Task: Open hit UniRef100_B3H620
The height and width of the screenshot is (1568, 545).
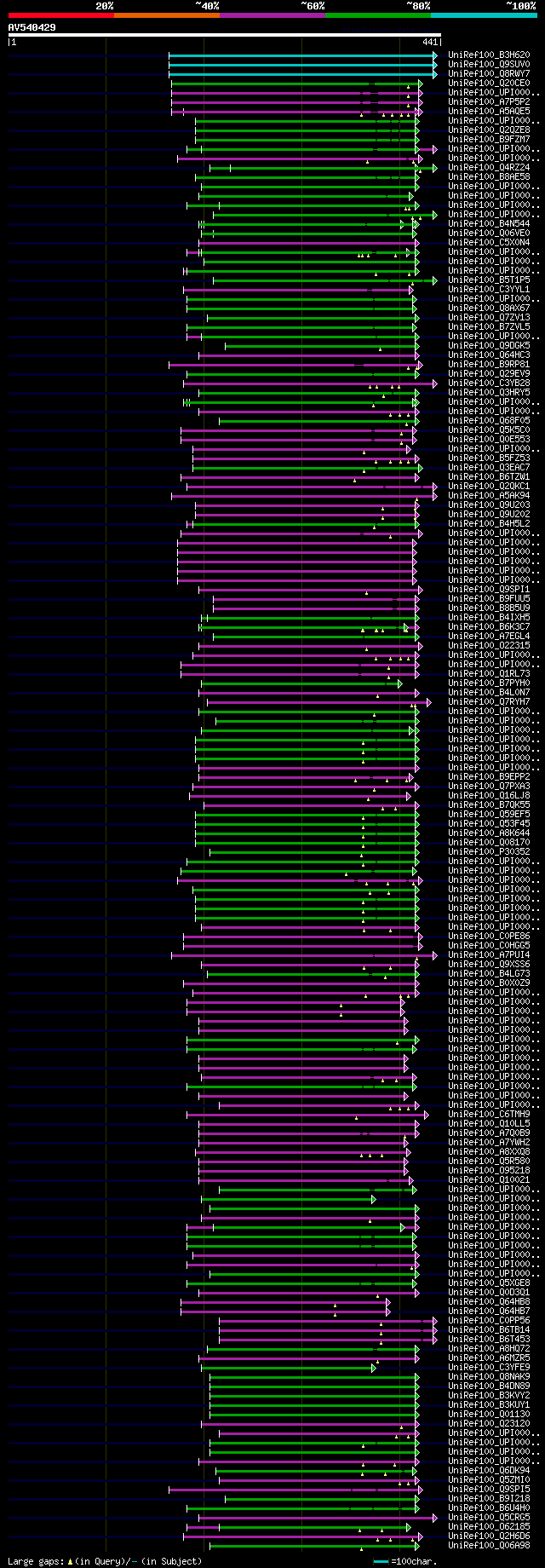Action: click(x=489, y=55)
